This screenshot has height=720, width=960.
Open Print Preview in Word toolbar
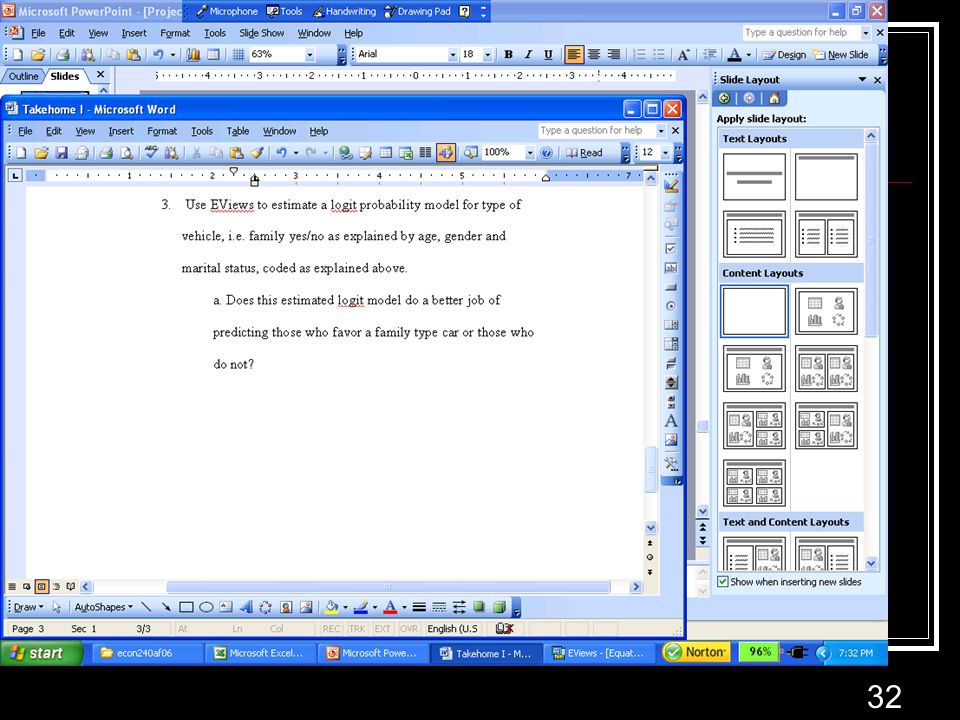click(127, 152)
